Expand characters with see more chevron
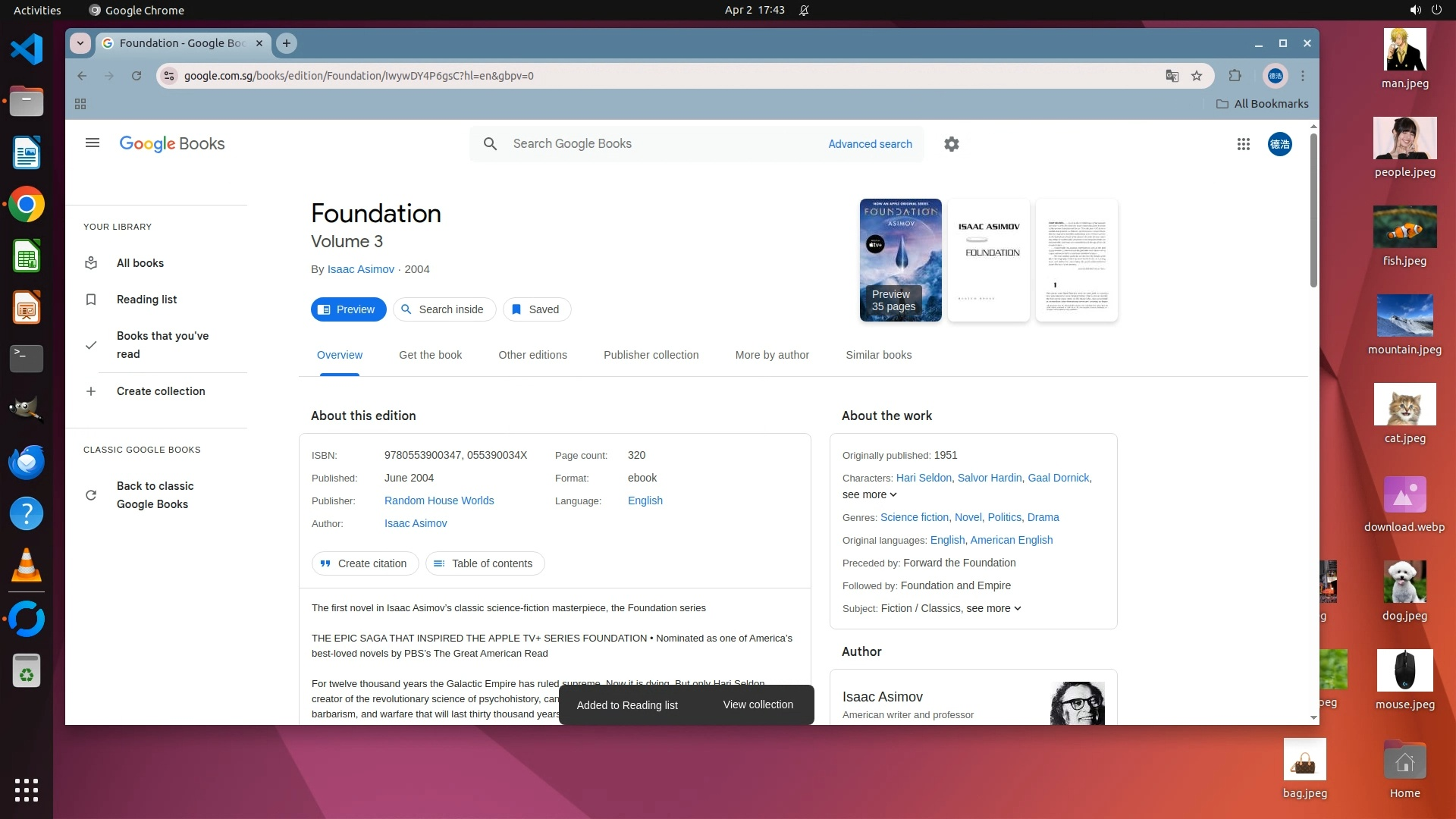The image size is (1456, 819). pyautogui.click(x=870, y=494)
